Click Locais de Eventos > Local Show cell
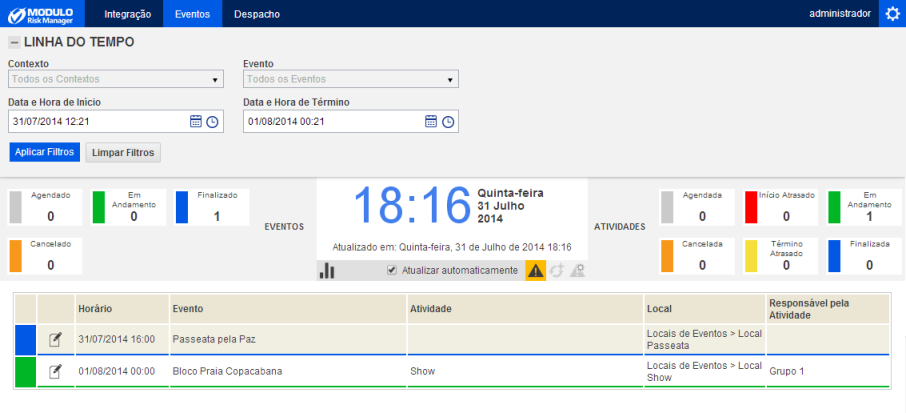Viewport: 906px width, 413px height. 705,371
